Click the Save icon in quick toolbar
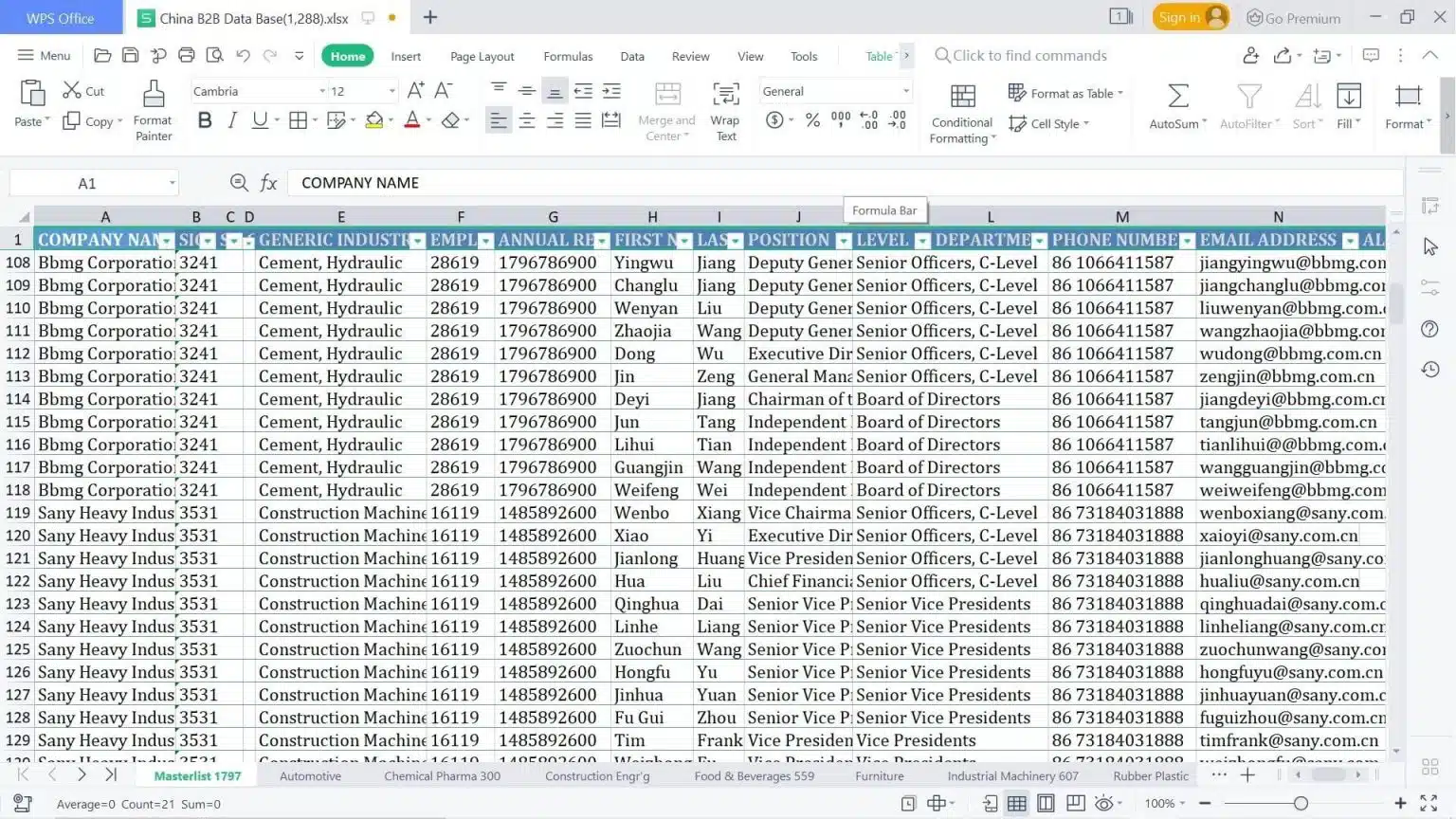Image resolution: width=1456 pixels, height=819 pixels. tap(131, 56)
